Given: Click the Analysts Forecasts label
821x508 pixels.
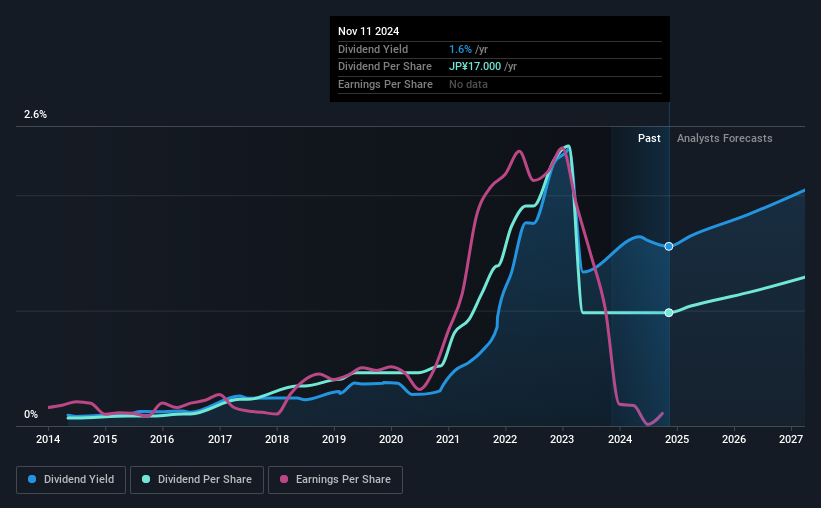Looking at the screenshot, I should [724, 138].
